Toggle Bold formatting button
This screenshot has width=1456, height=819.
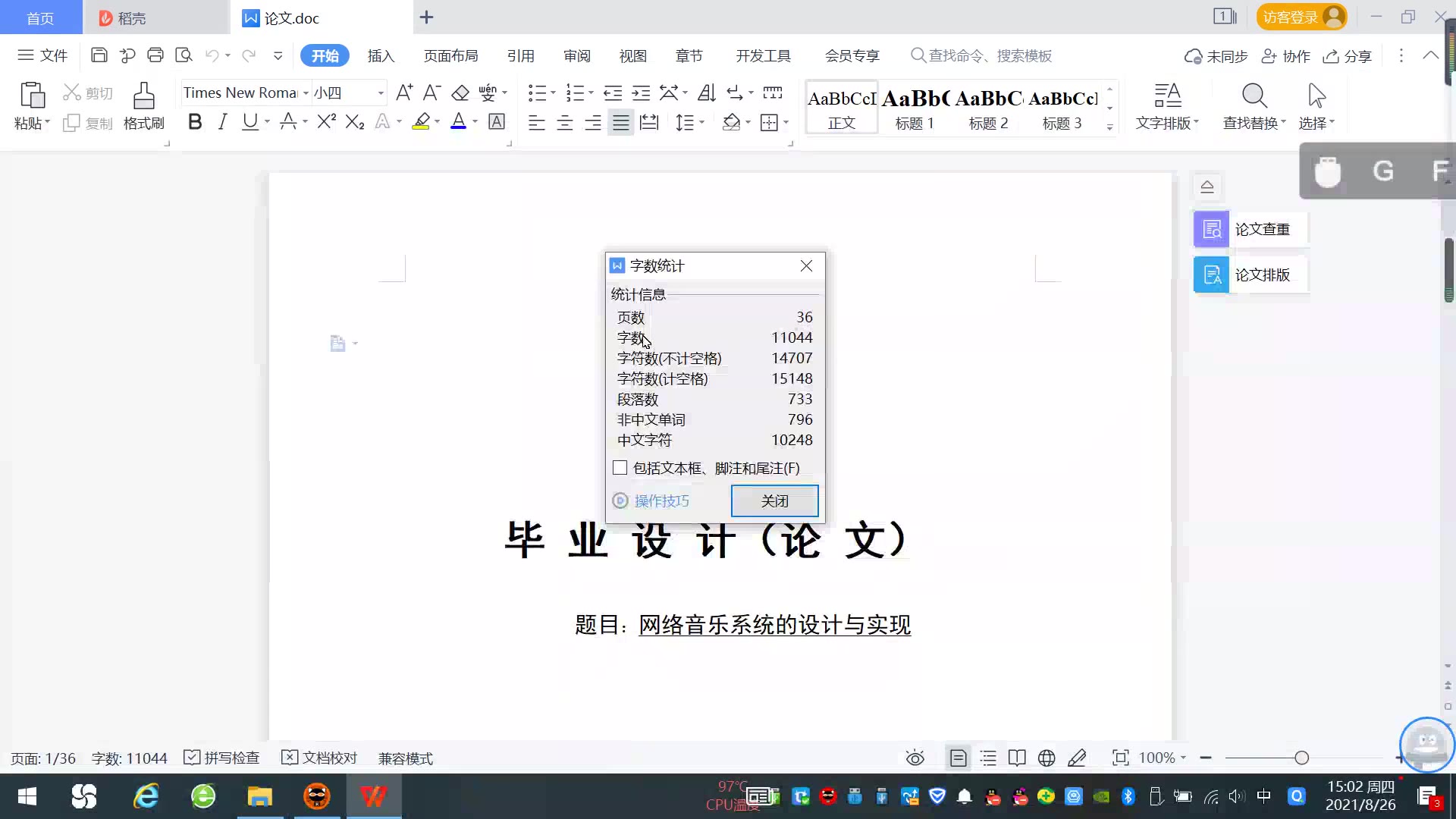(195, 122)
